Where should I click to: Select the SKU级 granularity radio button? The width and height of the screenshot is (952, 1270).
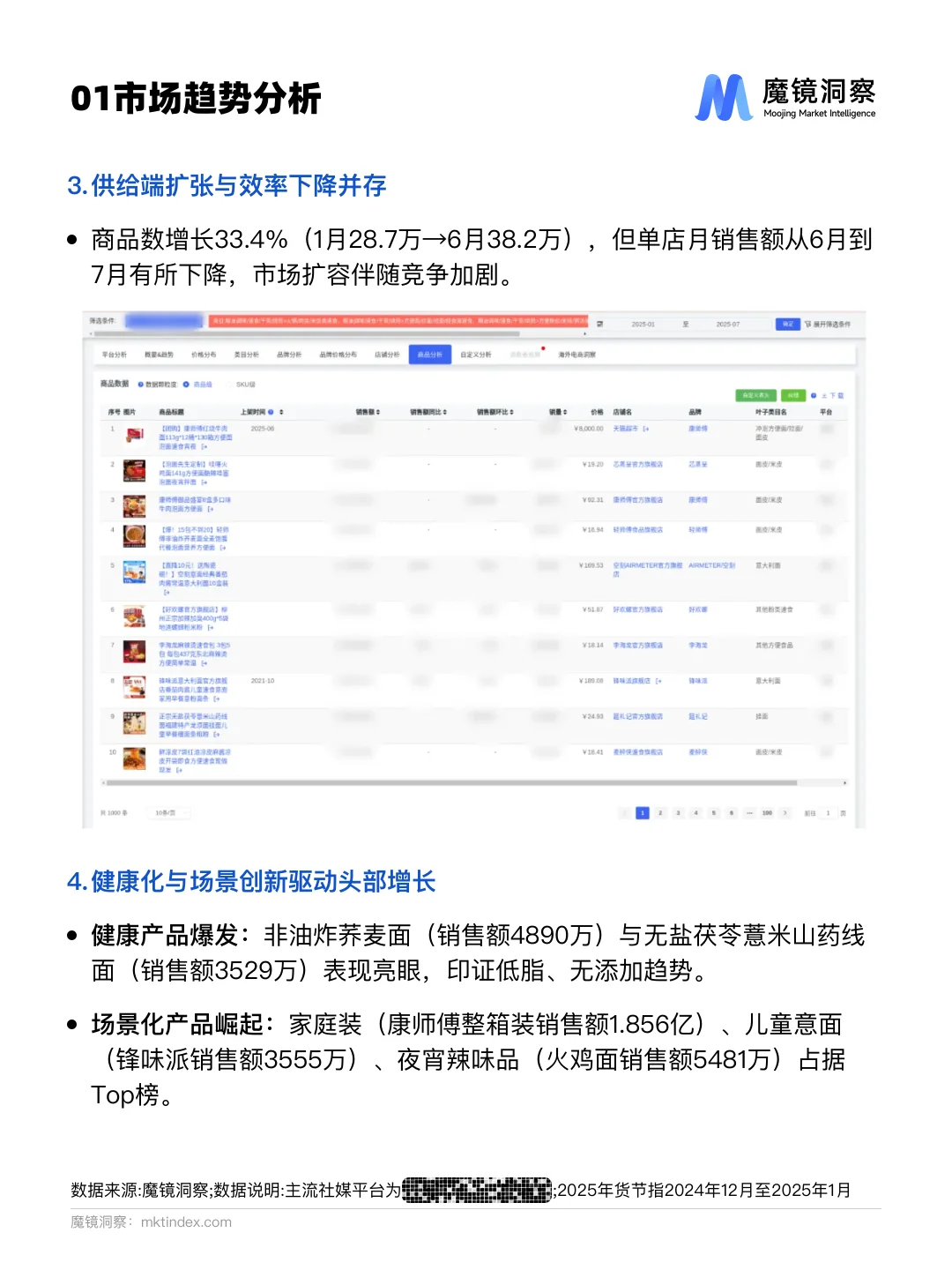pos(230,385)
